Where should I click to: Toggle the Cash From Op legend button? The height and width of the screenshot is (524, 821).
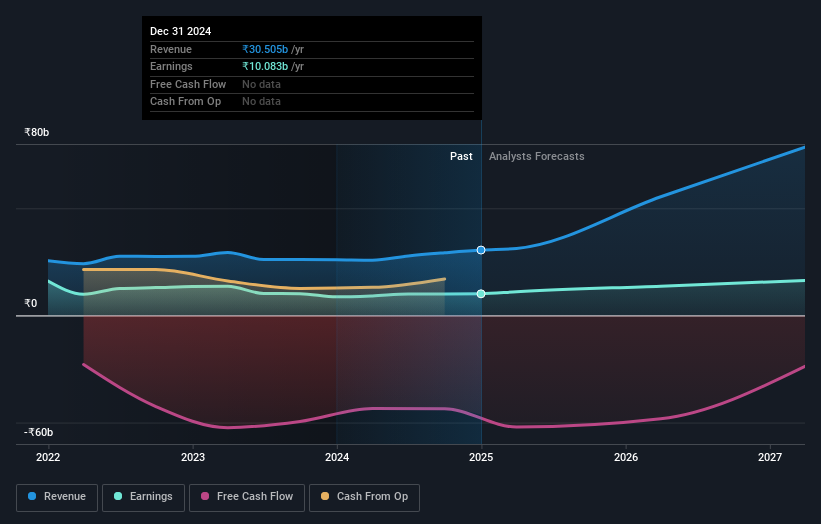[x=364, y=497]
